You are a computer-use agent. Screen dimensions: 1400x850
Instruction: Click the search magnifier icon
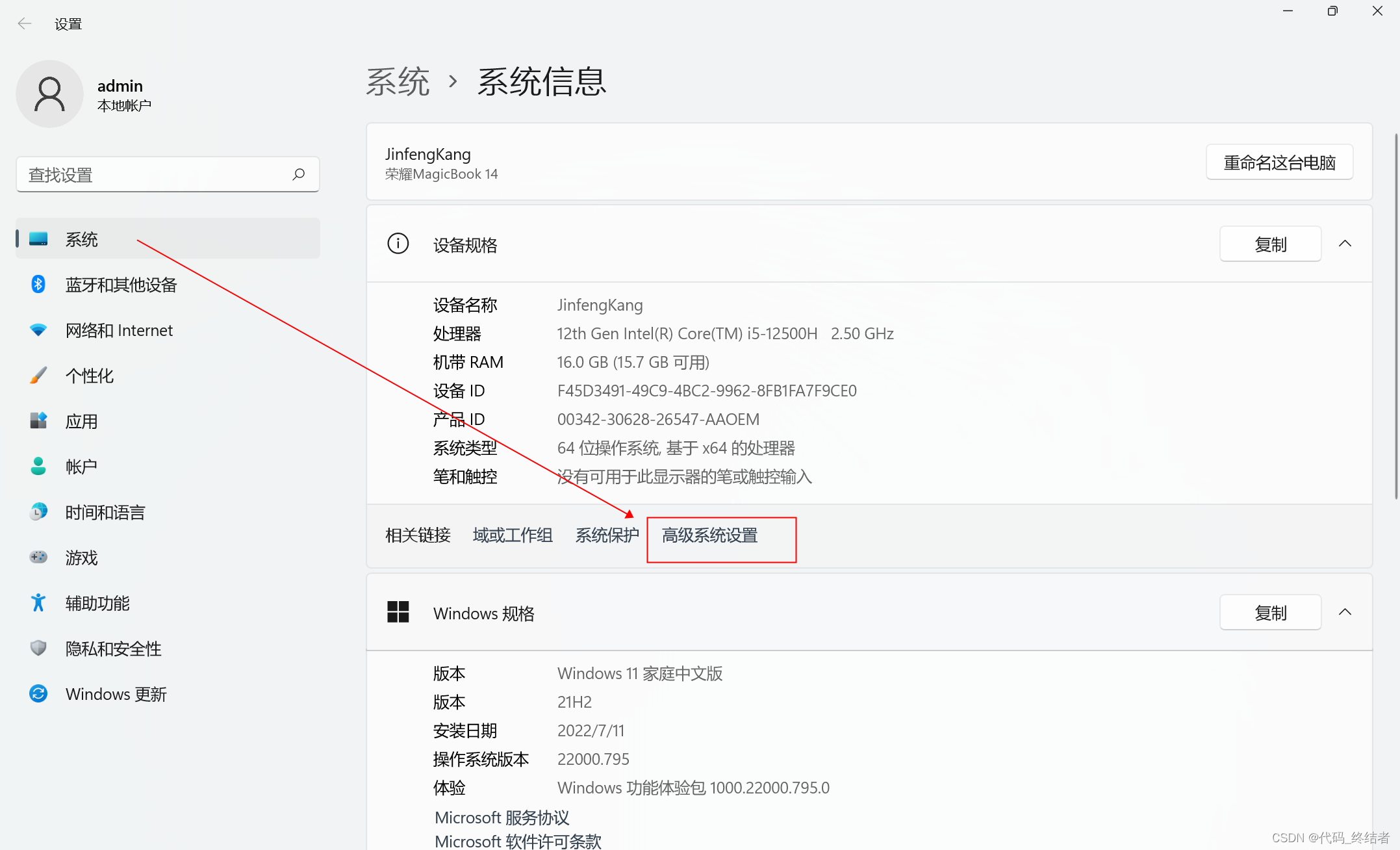point(298,174)
